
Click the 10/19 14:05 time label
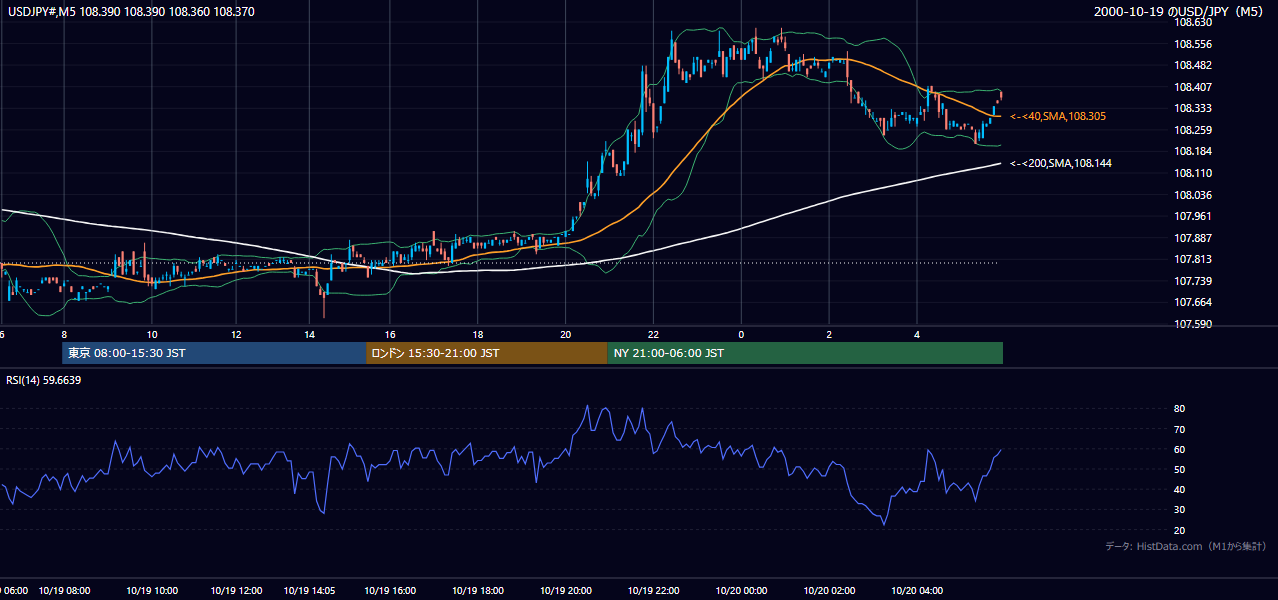click(309, 591)
